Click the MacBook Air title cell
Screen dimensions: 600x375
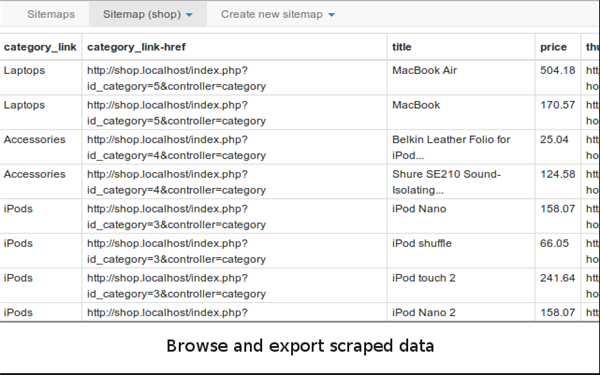click(461, 78)
